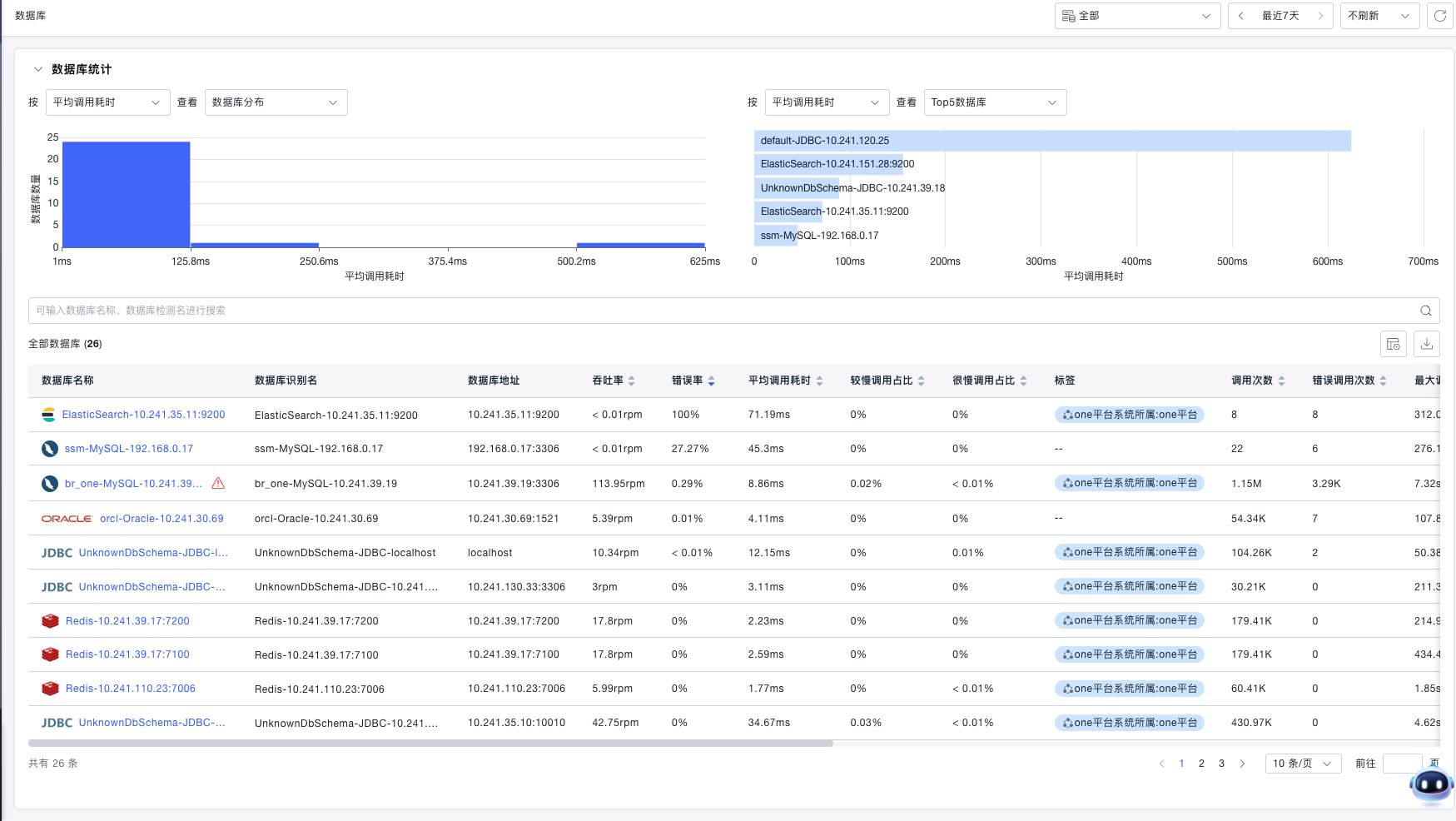Click the search magnifier icon

(x=1425, y=311)
